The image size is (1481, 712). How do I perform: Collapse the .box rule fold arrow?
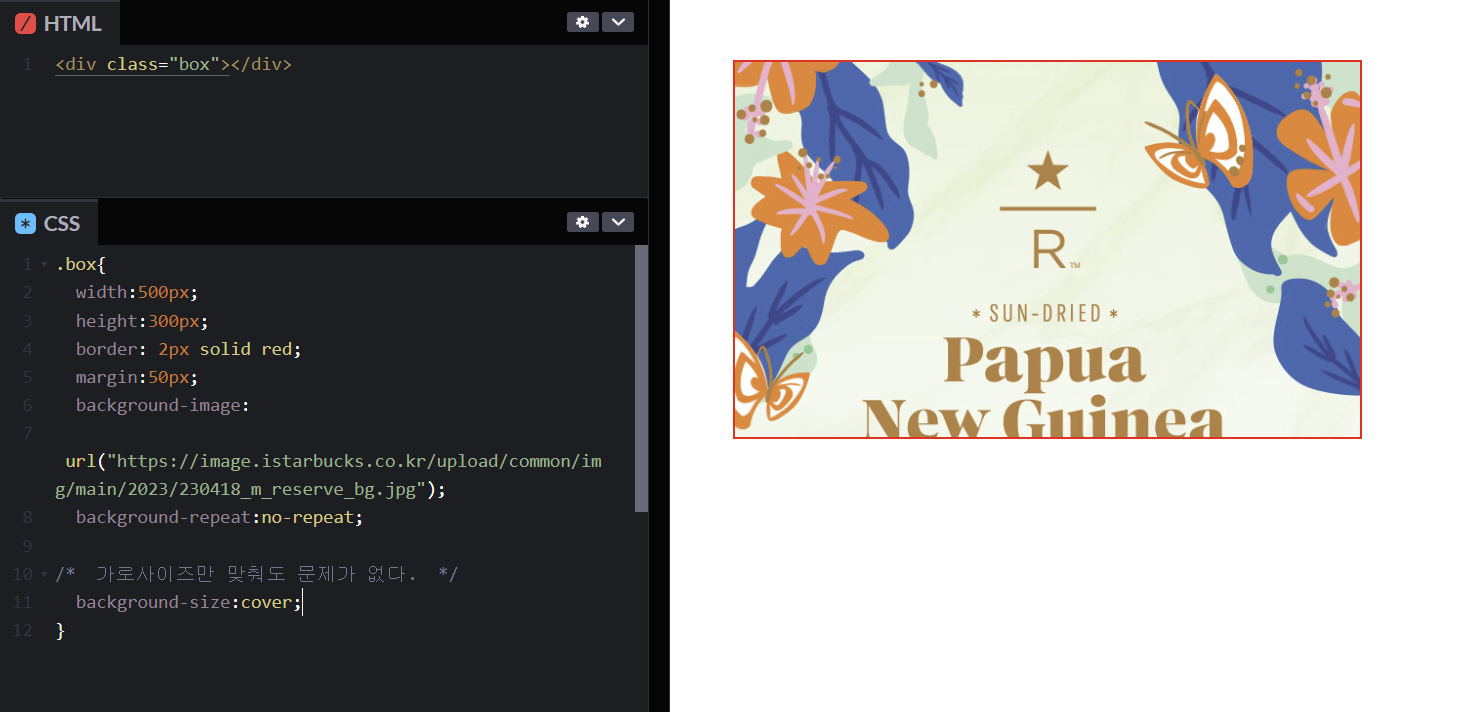tap(44, 265)
